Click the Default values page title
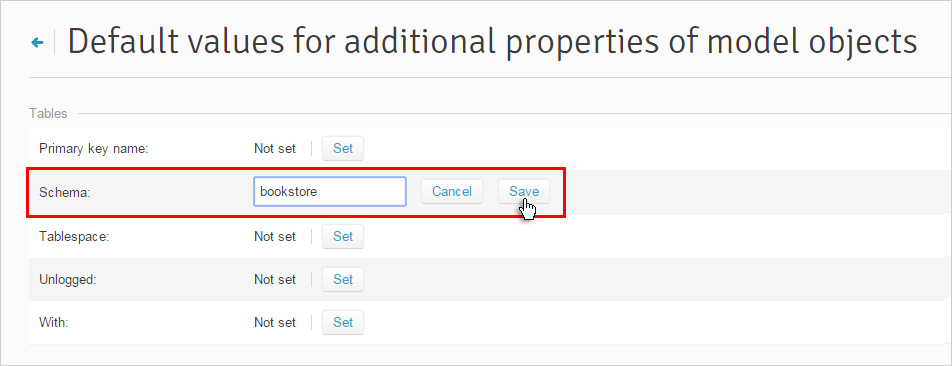 [x=492, y=42]
